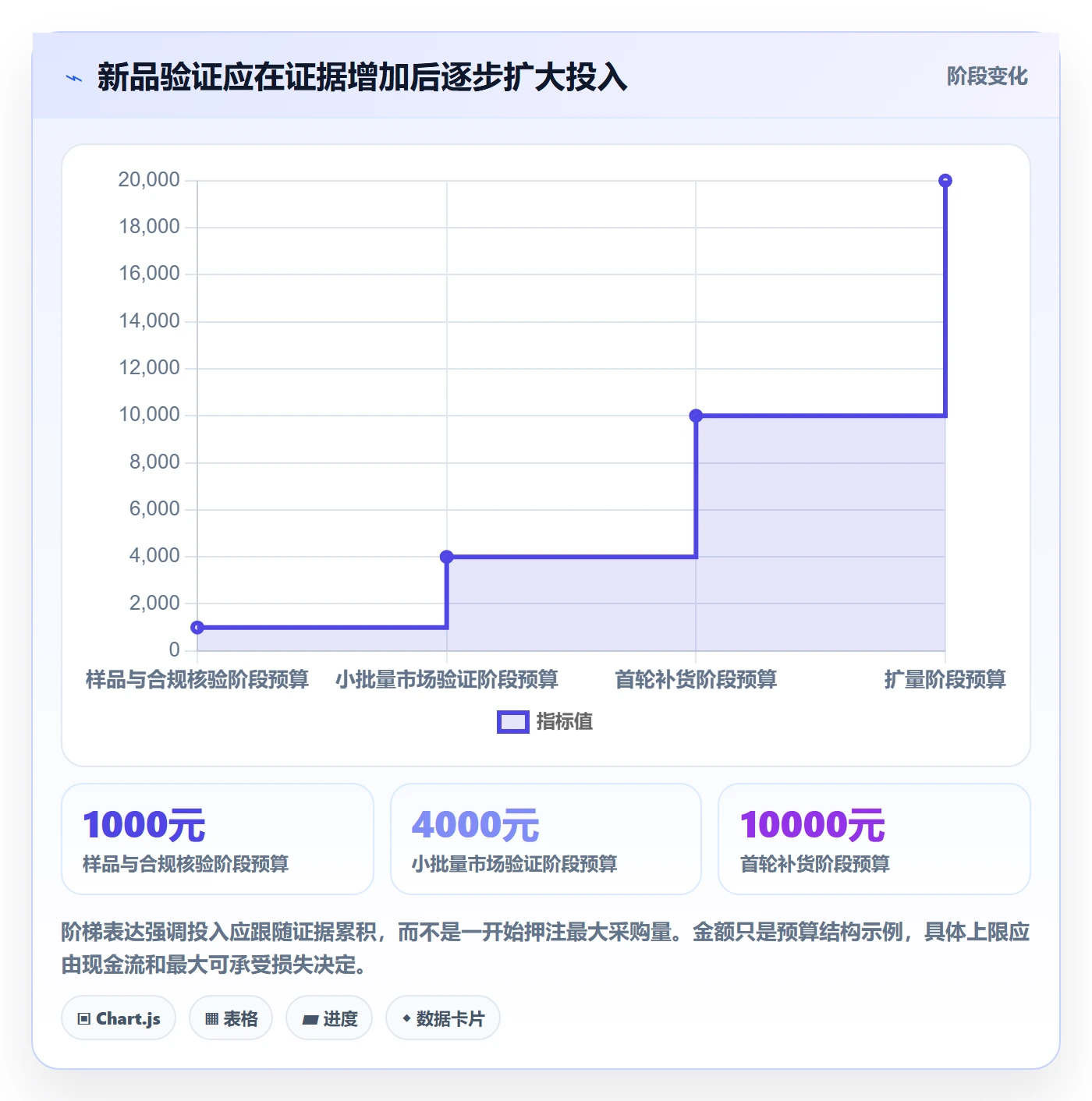Click the 4,000 data point for 小批量市场验证阶段预算
Screen dimensions: 1092x1101
pos(447,557)
